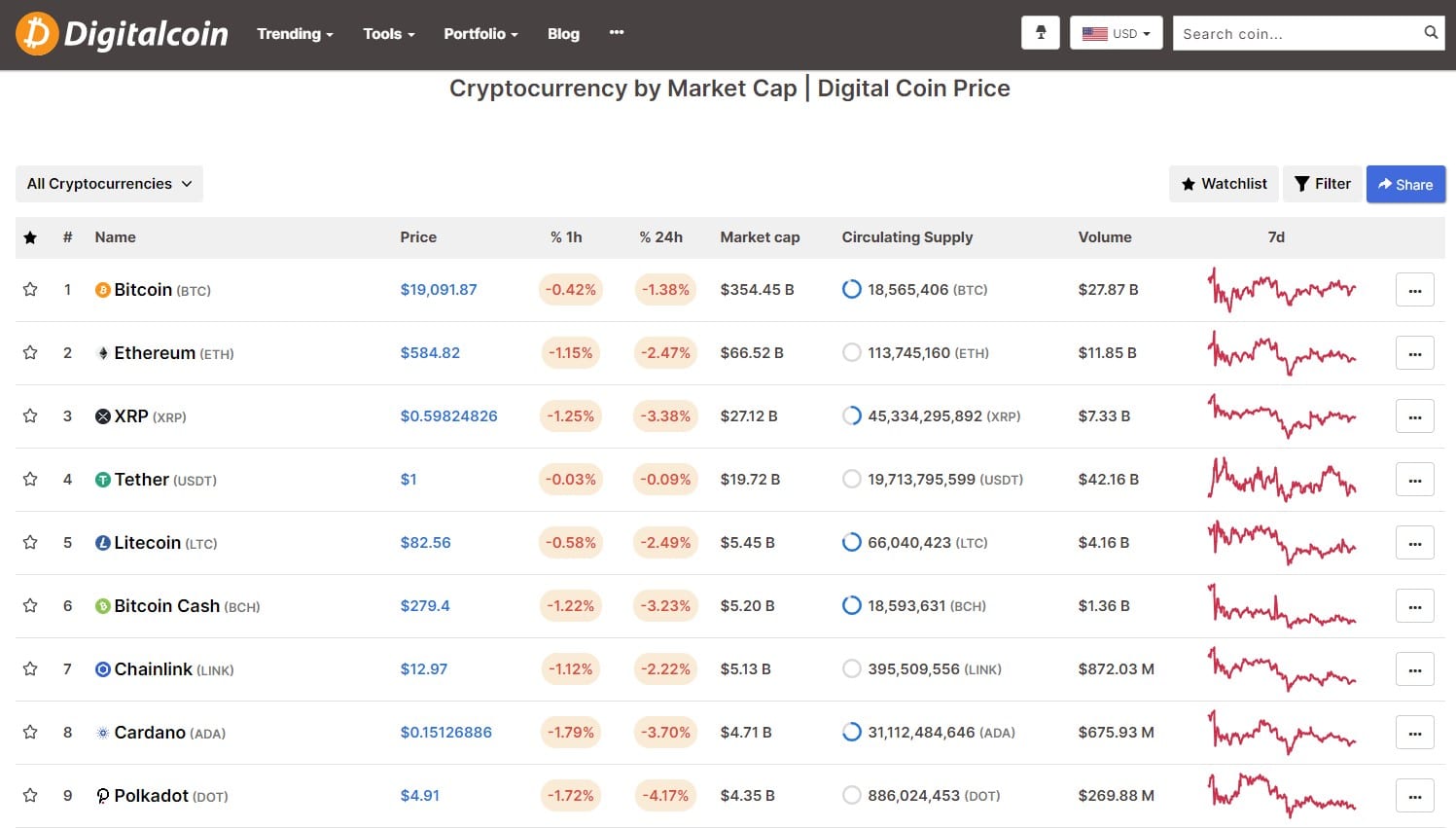The width and height of the screenshot is (1456, 829).
Task: Click the search magnifier icon
Action: click(x=1431, y=32)
